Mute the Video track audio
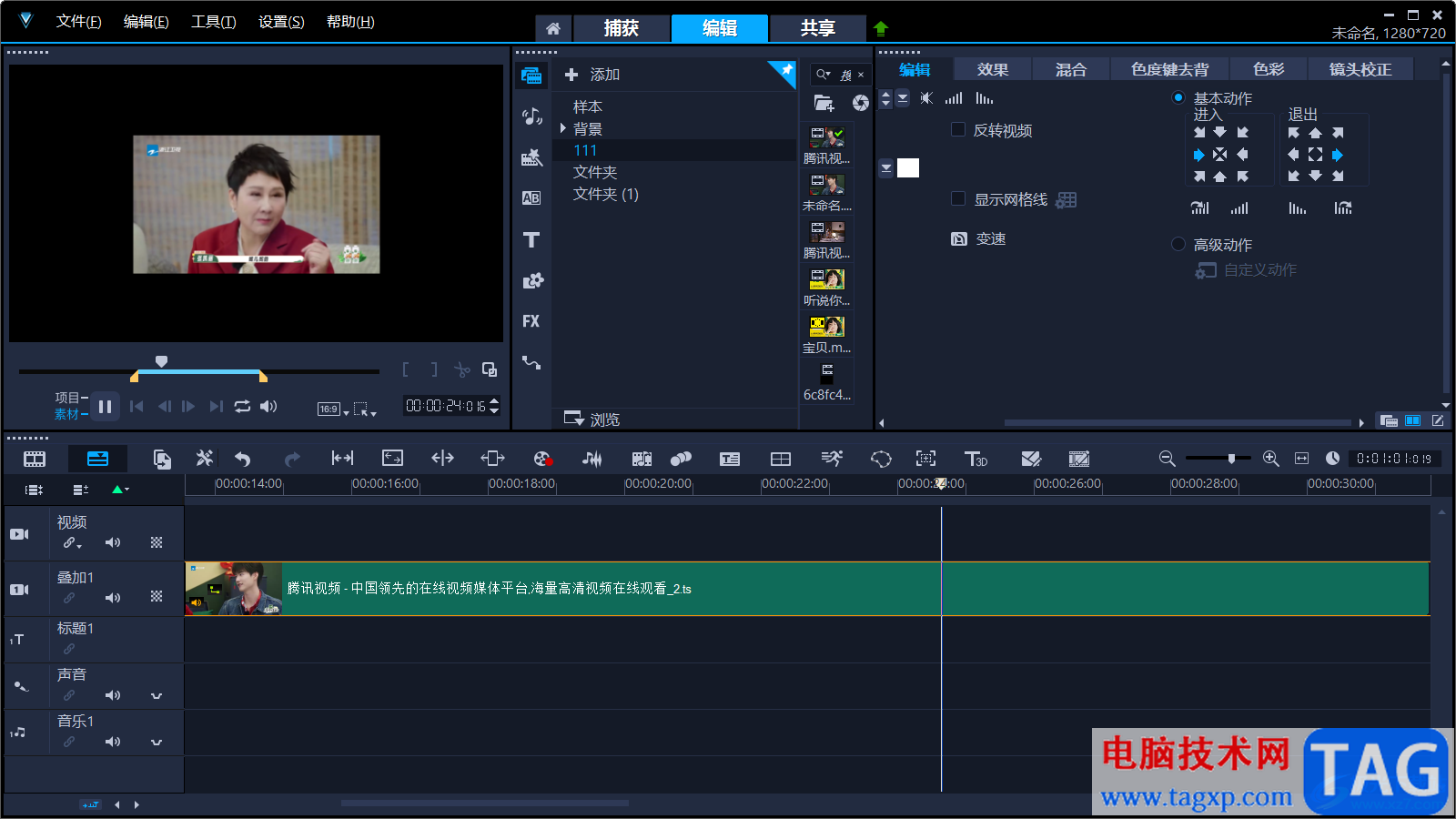 tap(113, 542)
